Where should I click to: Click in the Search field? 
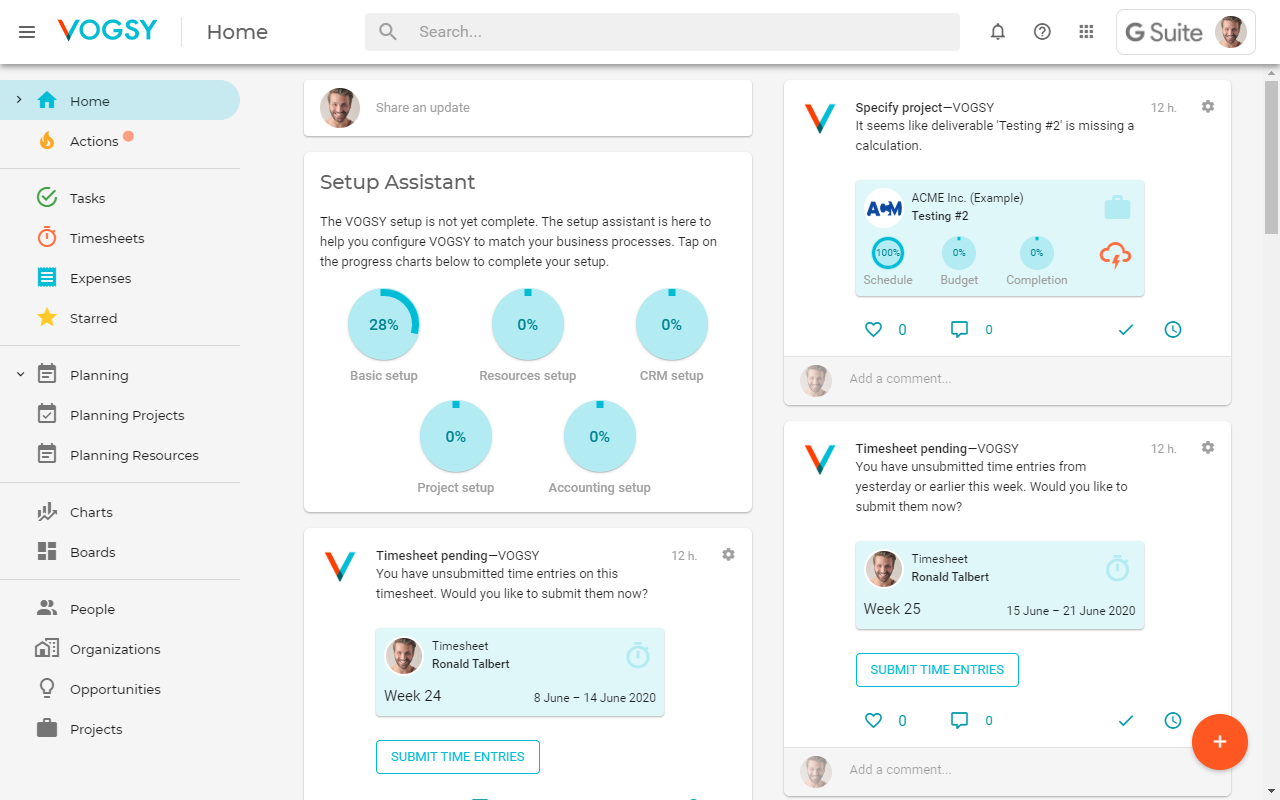(x=662, y=32)
